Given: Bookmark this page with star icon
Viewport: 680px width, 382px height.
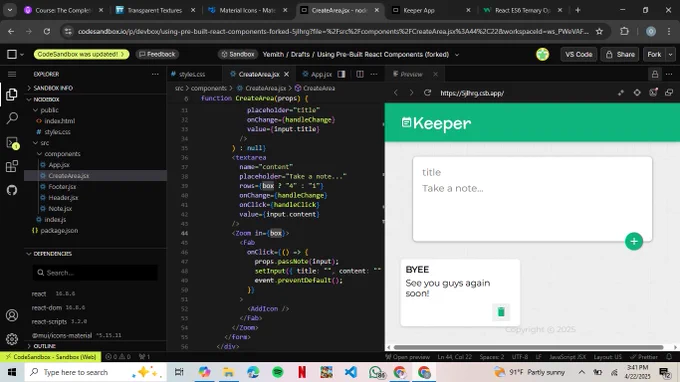Looking at the screenshot, I should click(x=599, y=31).
